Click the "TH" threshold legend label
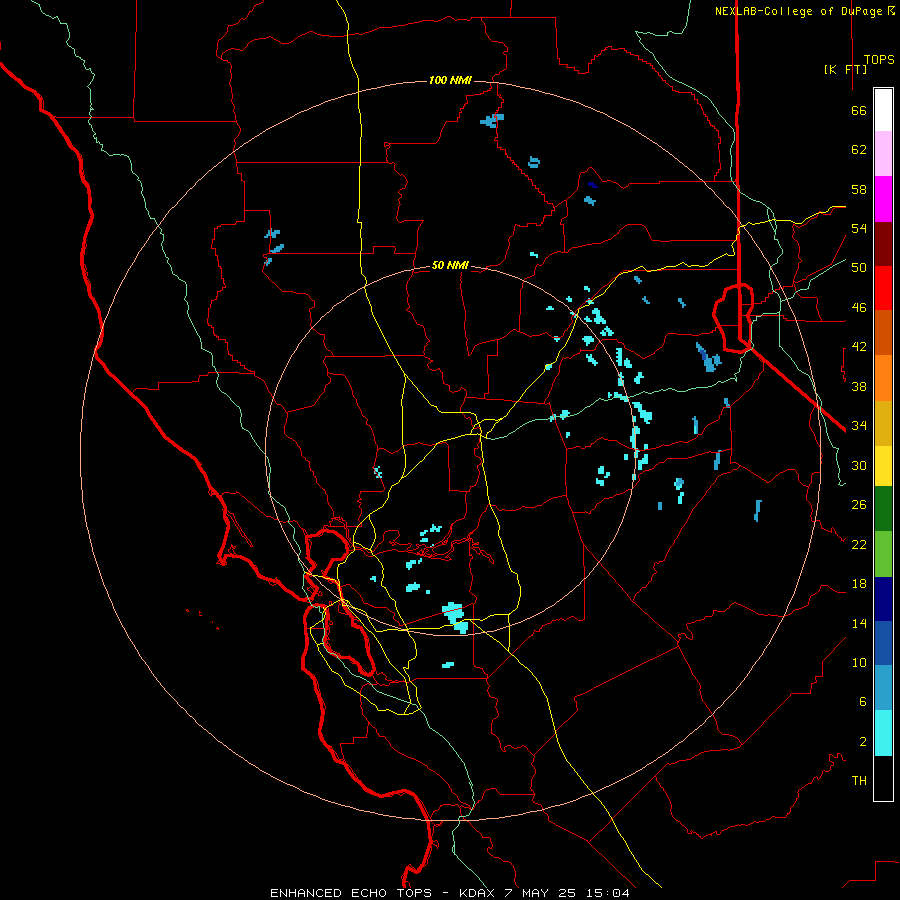This screenshot has width=900, height=900. click(859, 781)
